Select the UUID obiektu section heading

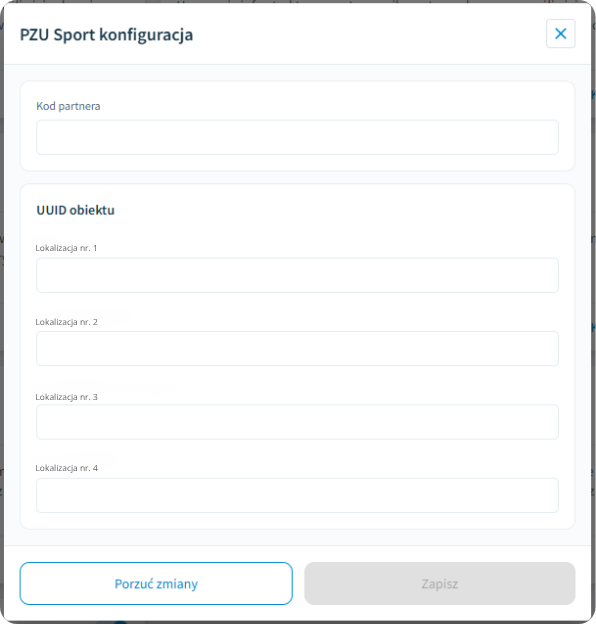[x=75, y=210]
